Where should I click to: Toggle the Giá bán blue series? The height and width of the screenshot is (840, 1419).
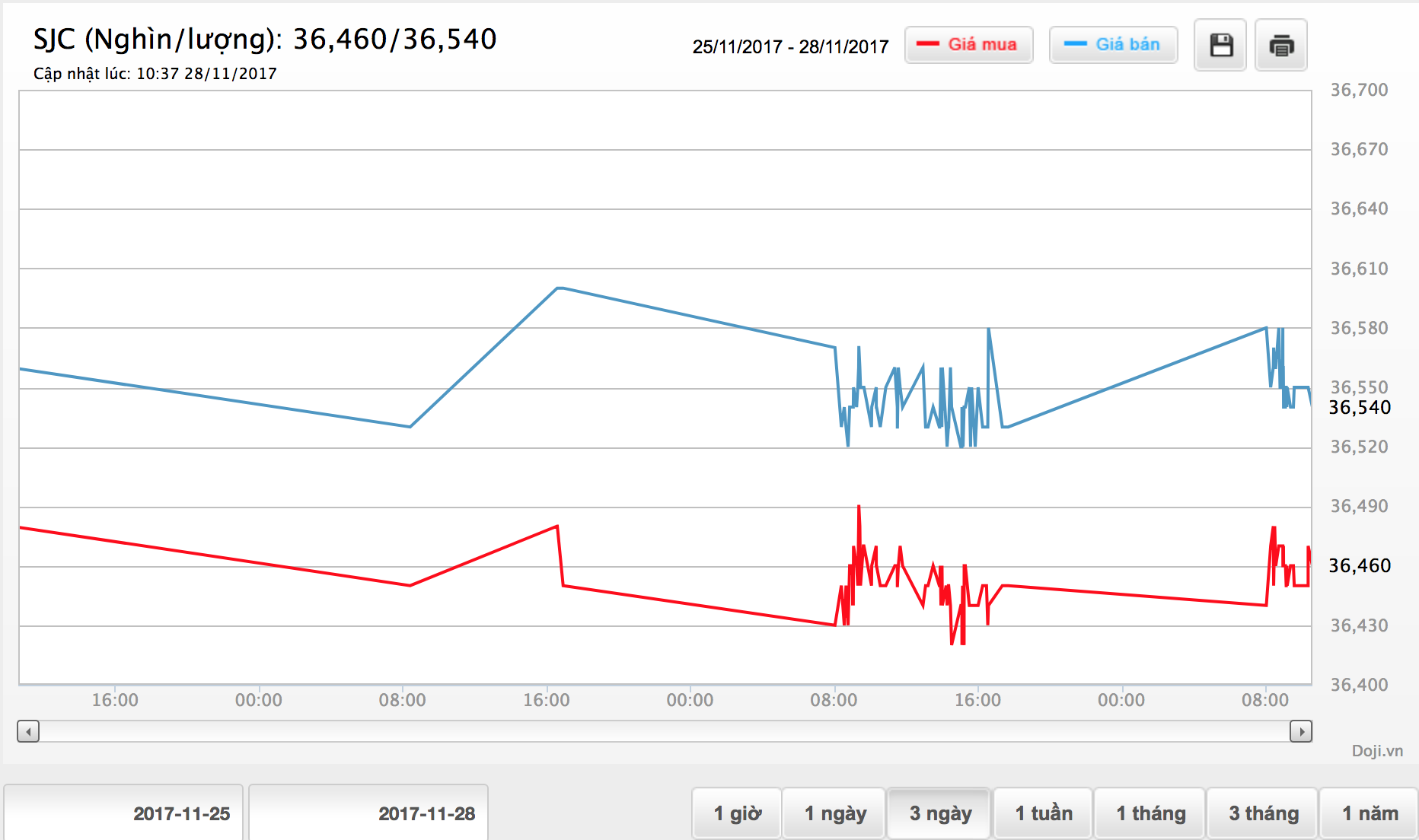[x=1113, y=45]
